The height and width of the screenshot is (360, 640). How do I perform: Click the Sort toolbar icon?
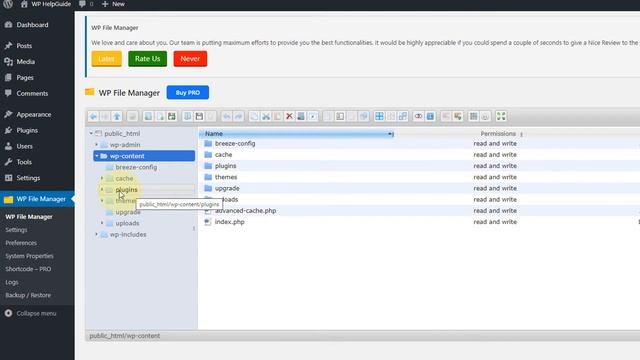[485, 116]
